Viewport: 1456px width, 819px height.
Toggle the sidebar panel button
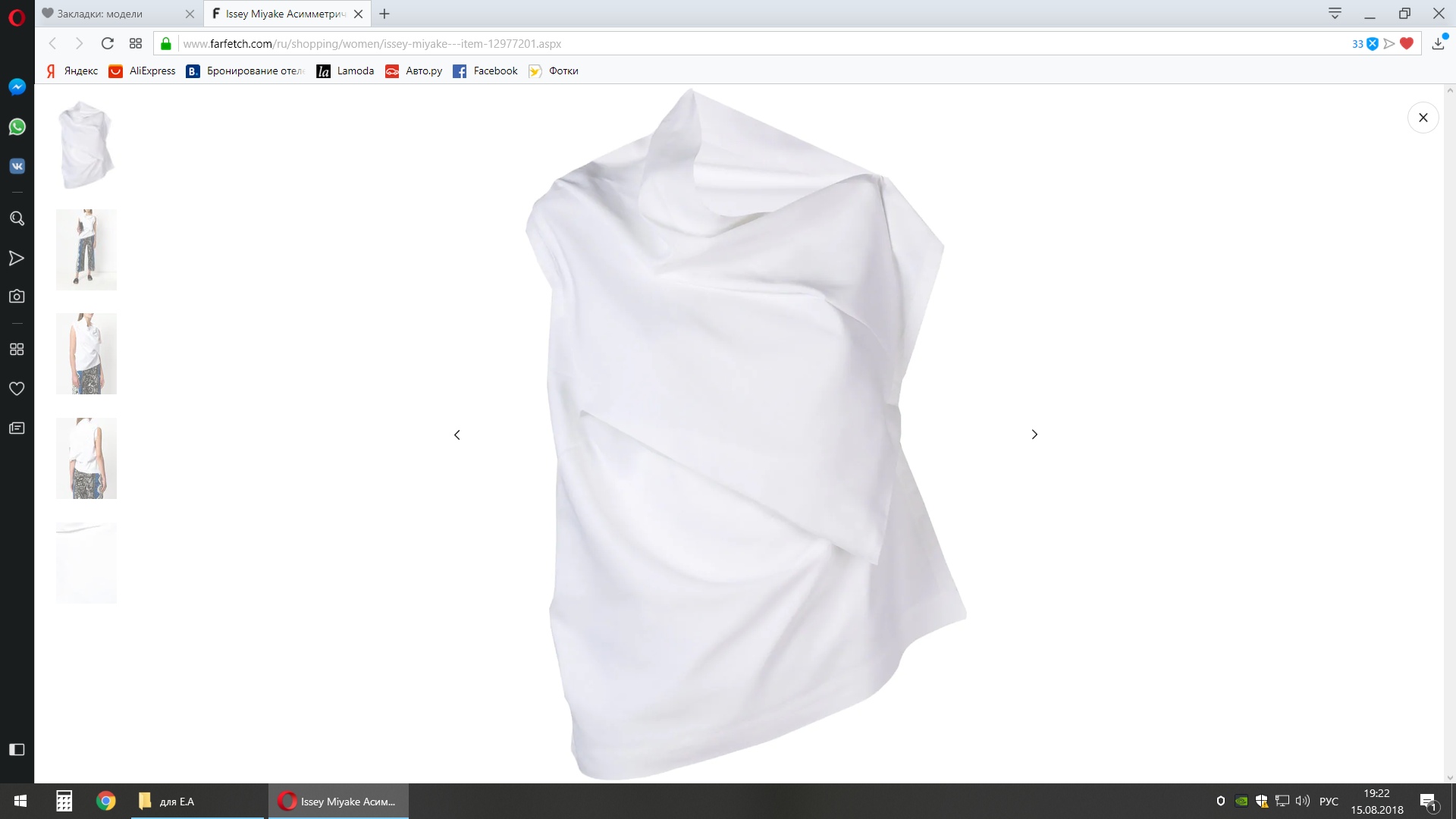click(x=17, y=750)
